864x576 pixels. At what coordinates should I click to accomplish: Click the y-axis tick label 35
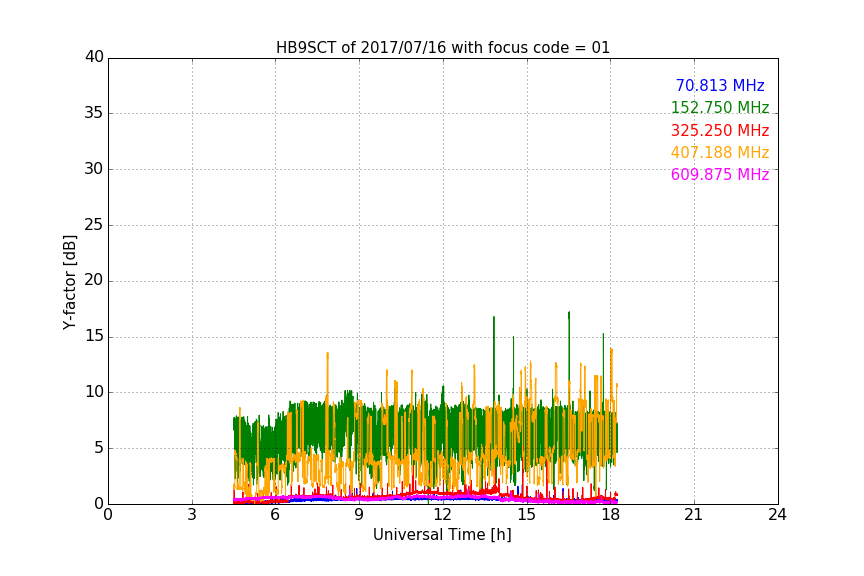click(94, 113)
